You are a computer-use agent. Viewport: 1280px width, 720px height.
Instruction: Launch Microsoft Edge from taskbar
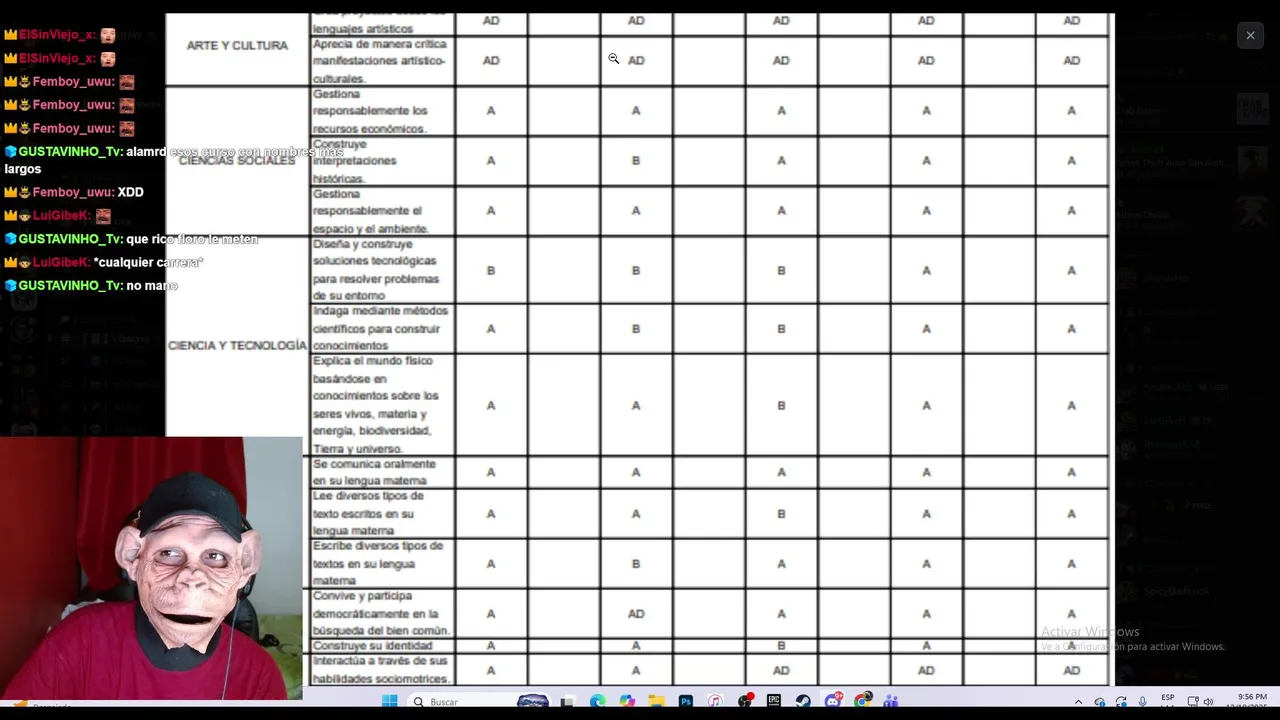[x=598, y=702]
